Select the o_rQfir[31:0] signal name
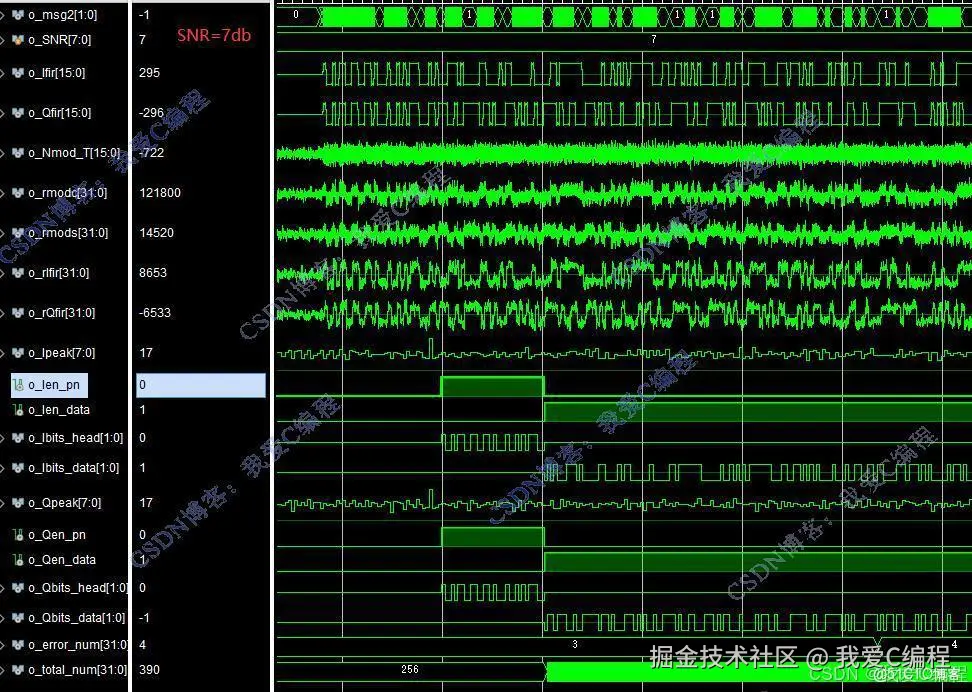Image resolution: width=972 pixels, height=692 pixels. [61, 313]
